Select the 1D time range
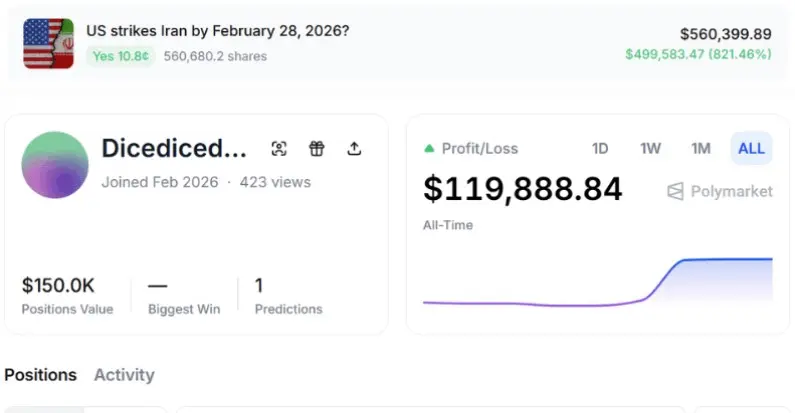The image size is (795, 413). pyautogui.click(x=600, y=149)
